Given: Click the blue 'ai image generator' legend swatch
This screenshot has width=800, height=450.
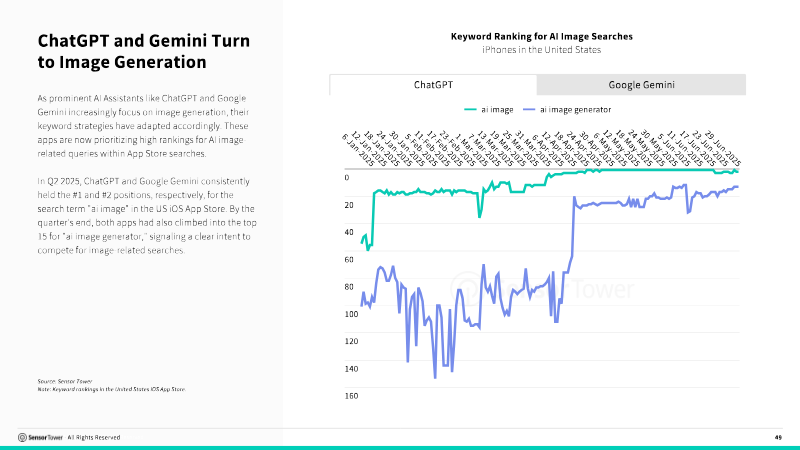Looking at the screenshot, I should 529,110.
